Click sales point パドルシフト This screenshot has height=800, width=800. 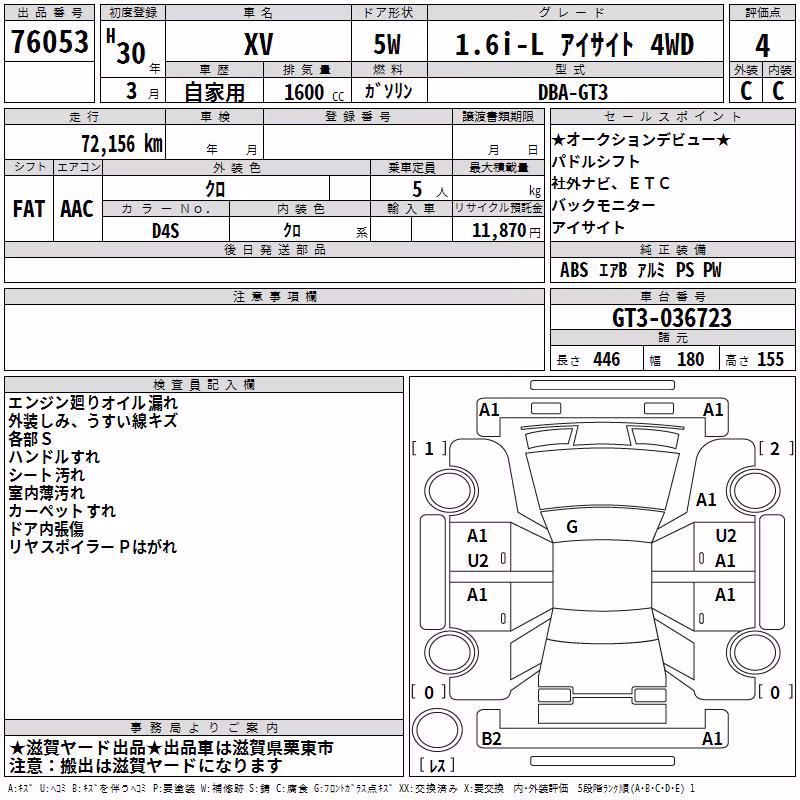click(595, 161)
